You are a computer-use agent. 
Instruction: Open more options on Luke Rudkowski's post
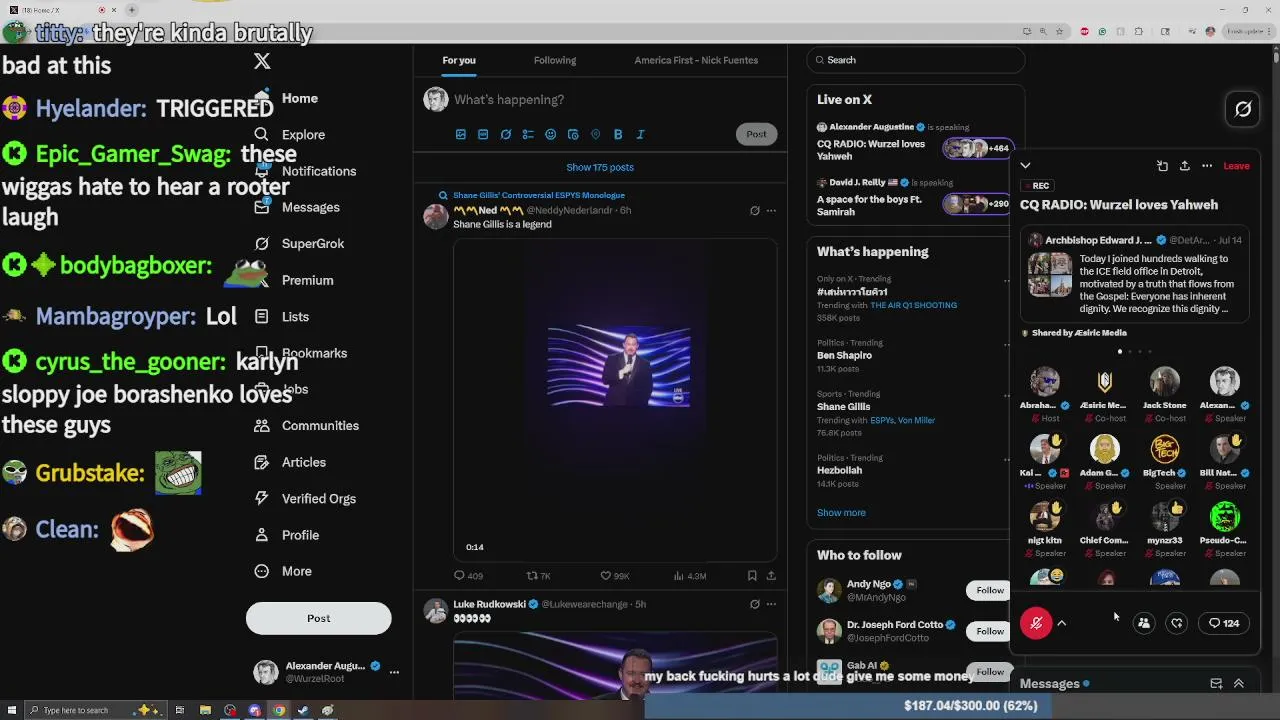pyautogui.click(x=771, y=604)
